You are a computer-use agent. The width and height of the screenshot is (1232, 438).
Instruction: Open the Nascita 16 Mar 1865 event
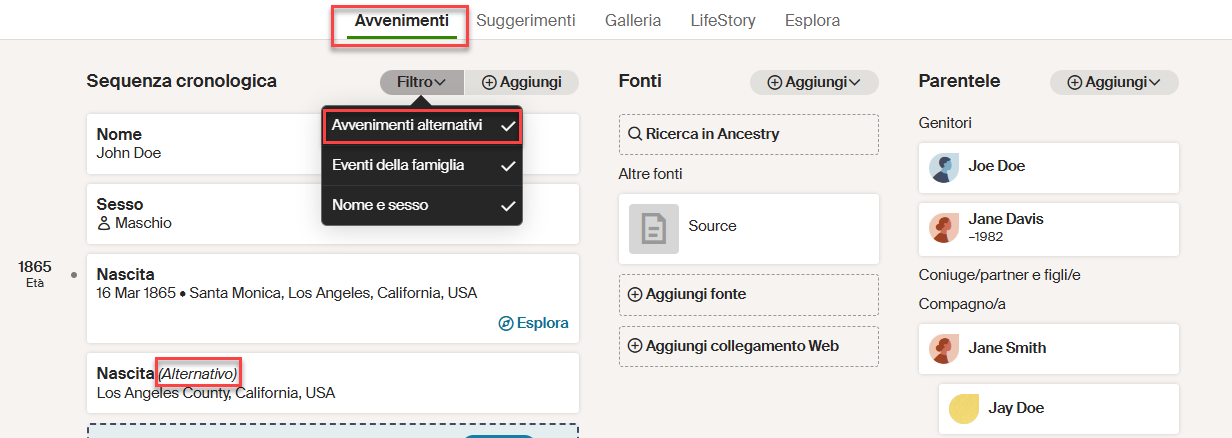click(333, 298)
